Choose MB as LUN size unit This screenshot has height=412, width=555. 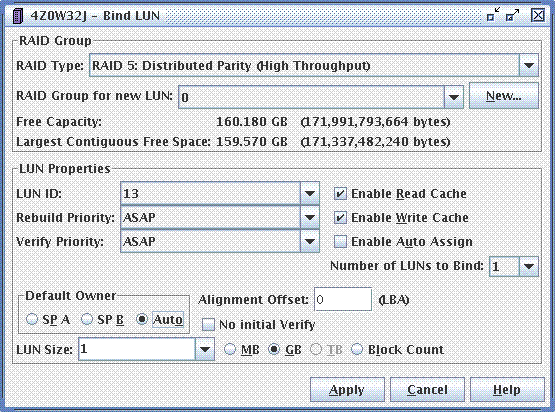pos(230,350)
